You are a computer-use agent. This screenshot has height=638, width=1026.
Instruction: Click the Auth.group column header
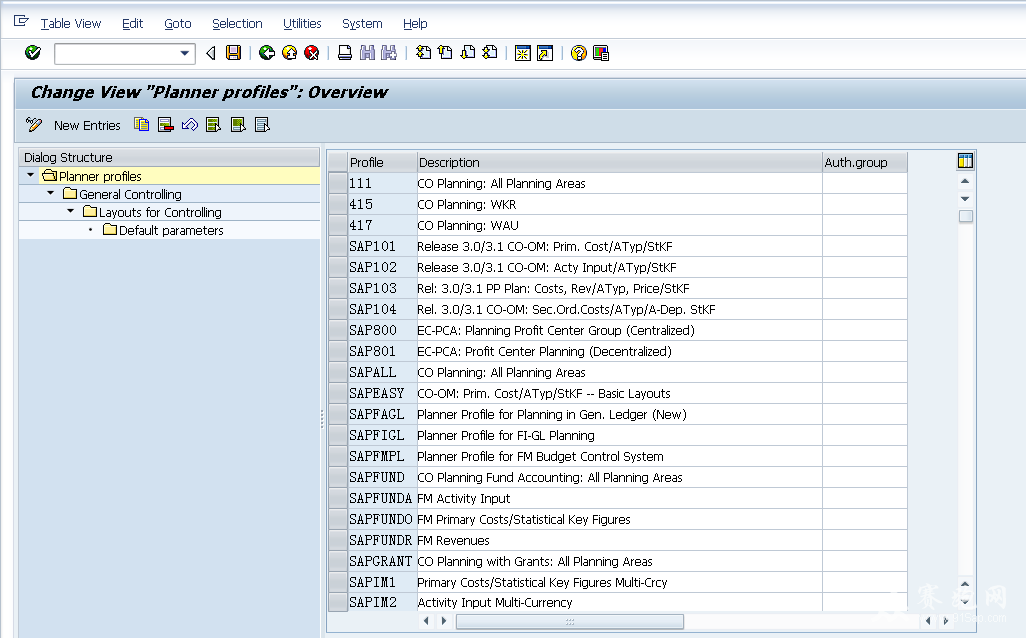864,162
